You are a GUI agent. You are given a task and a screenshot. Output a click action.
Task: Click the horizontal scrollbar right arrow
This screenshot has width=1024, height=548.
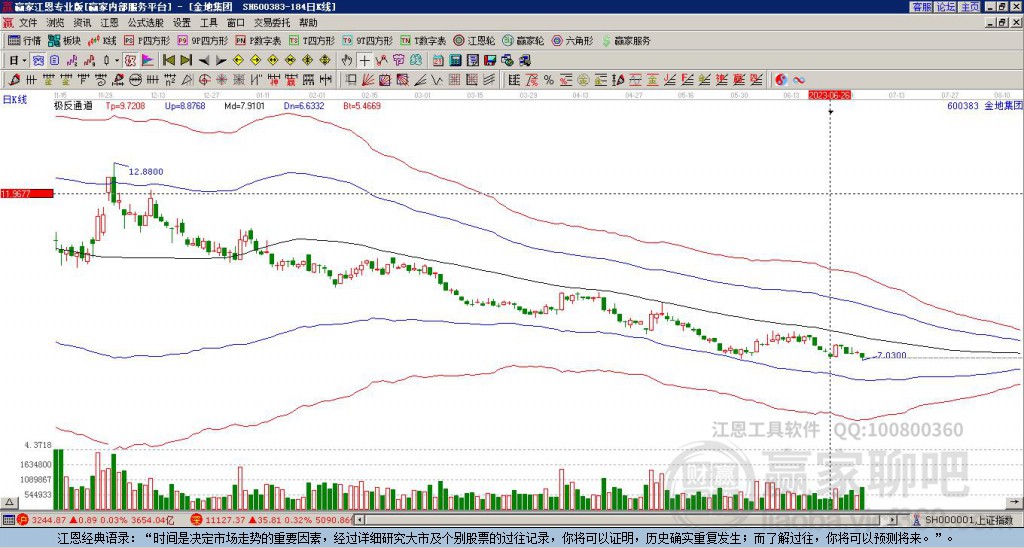click(x=893, y=520)
